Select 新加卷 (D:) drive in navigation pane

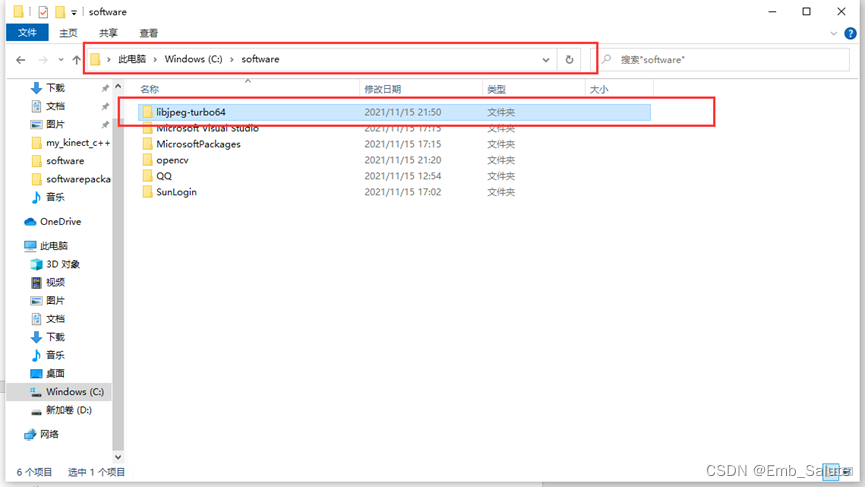68,410
